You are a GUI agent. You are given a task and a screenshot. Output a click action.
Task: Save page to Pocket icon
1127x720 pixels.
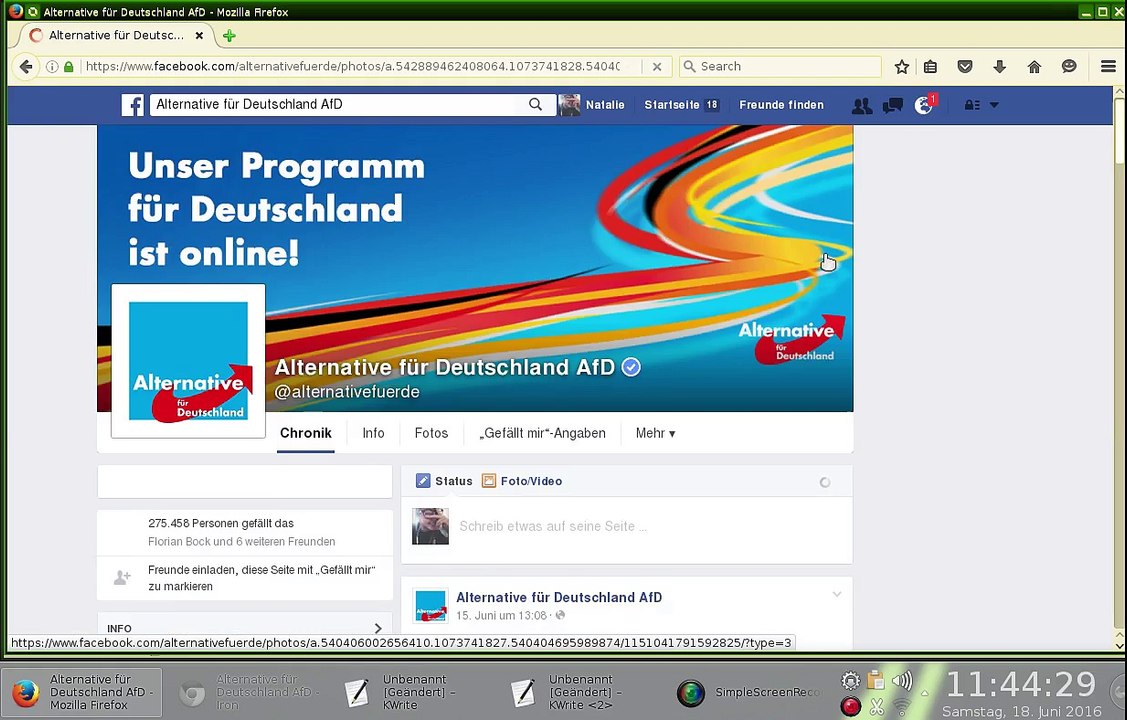tap(965, 67)
